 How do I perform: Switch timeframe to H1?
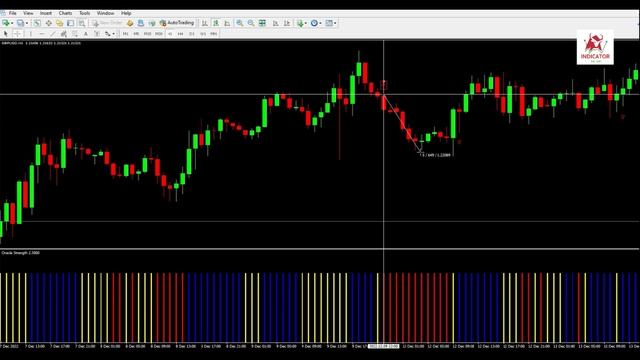pyautogui.click(x=170, y=33)
